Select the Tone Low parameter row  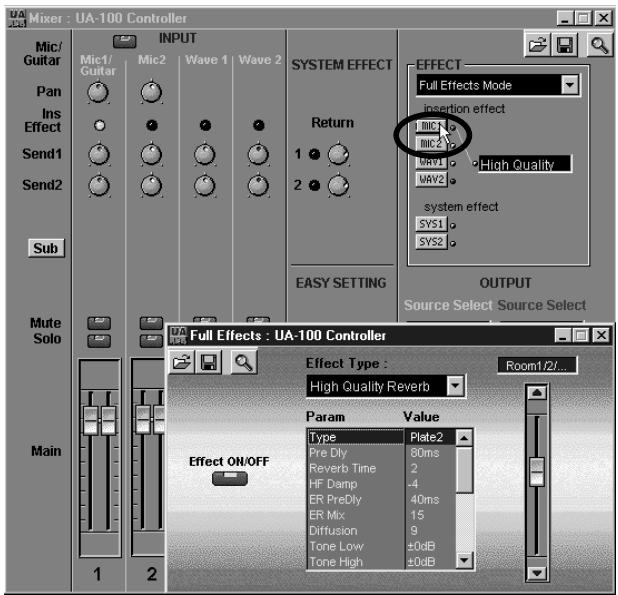pyautogui.click(x=382, y=546)
